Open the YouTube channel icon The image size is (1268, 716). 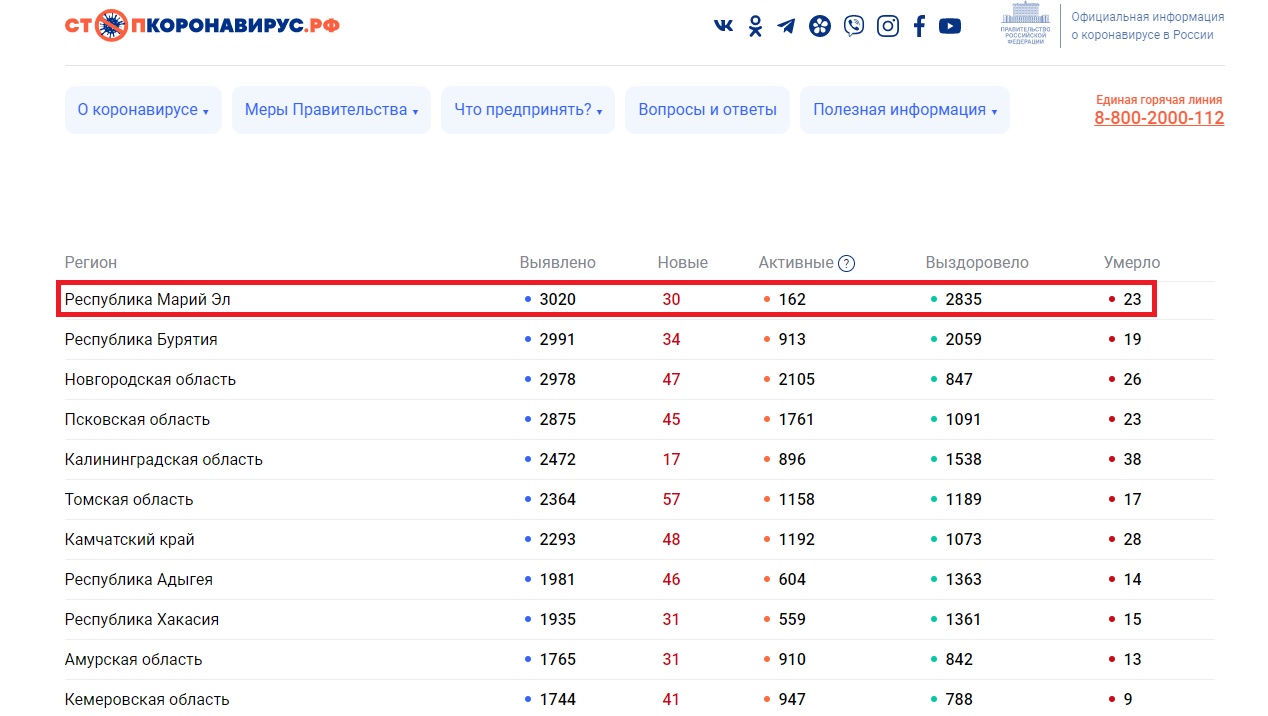[x=950, y=26]
